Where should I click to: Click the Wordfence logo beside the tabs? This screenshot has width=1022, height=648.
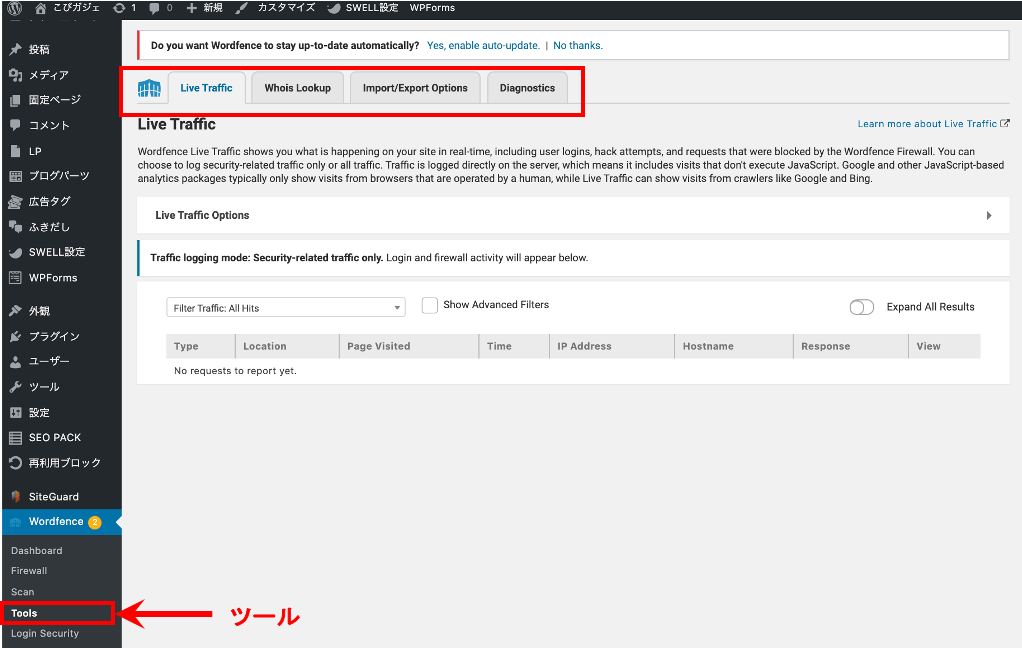(x=149, y=88)
